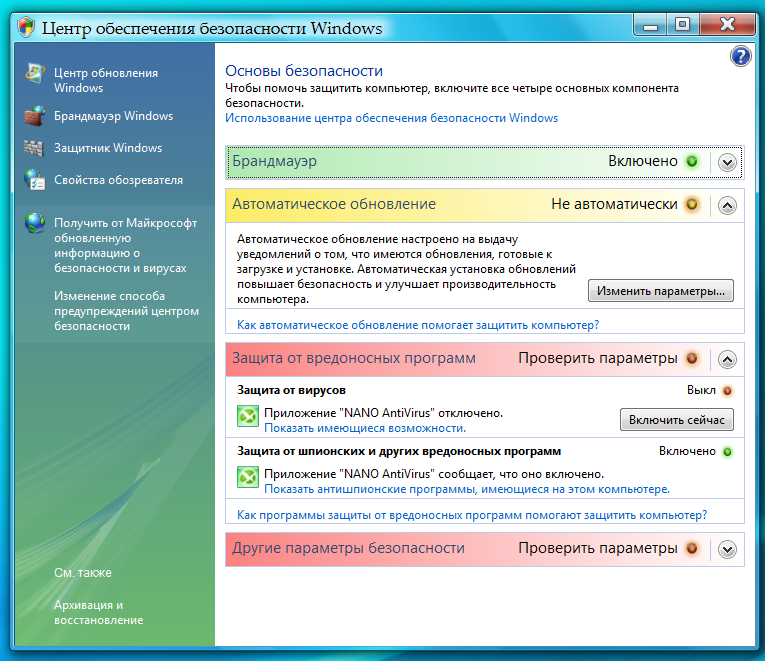This screenshot has width=765, height=661.
Task: Click the Защитник Windows sidebar icon
Action: 35,148
